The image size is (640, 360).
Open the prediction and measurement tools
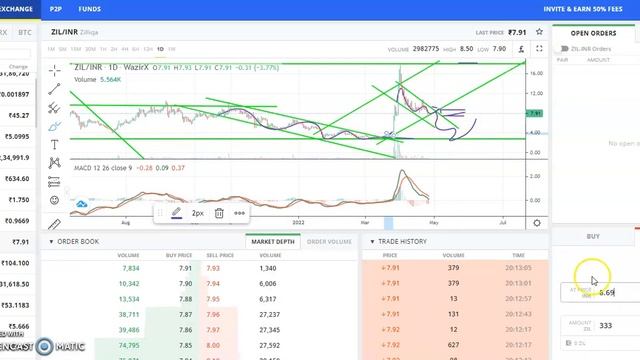[x=54, y=182]
